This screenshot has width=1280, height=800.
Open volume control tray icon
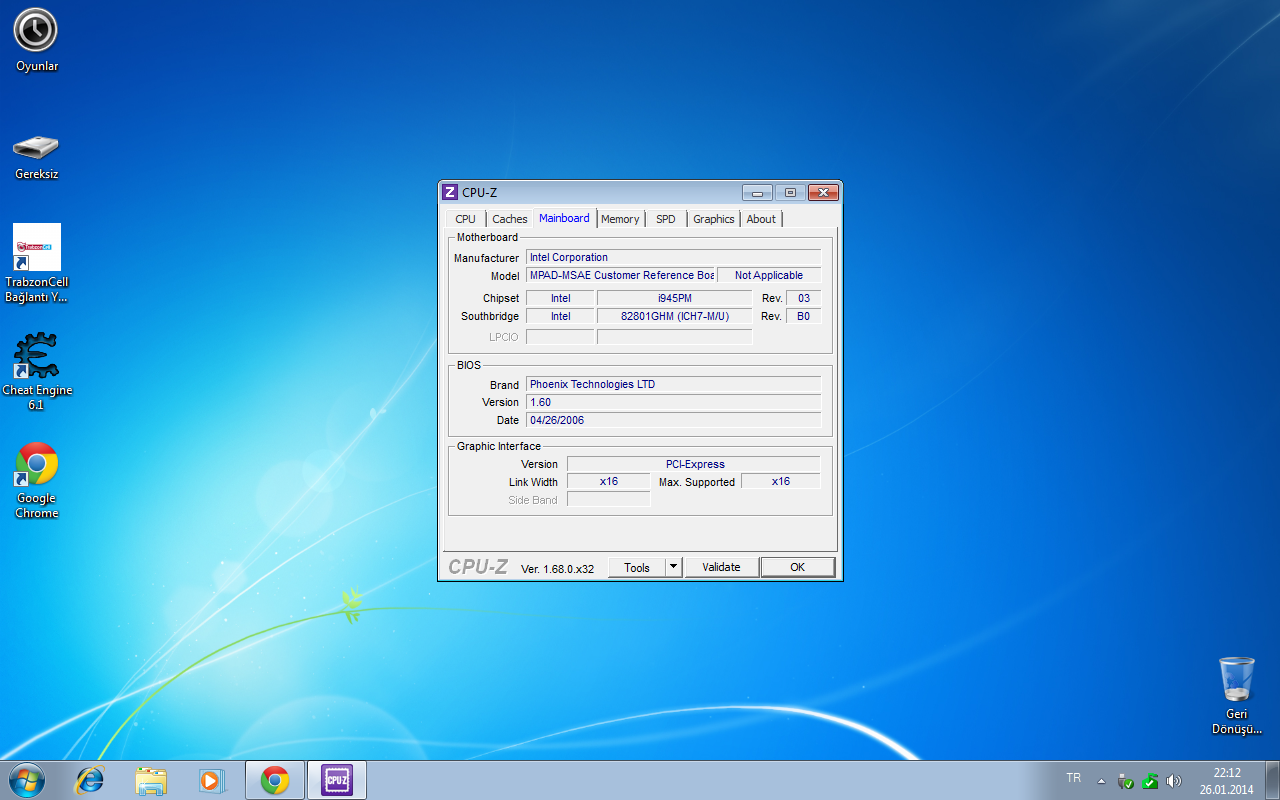point(1174,781)
